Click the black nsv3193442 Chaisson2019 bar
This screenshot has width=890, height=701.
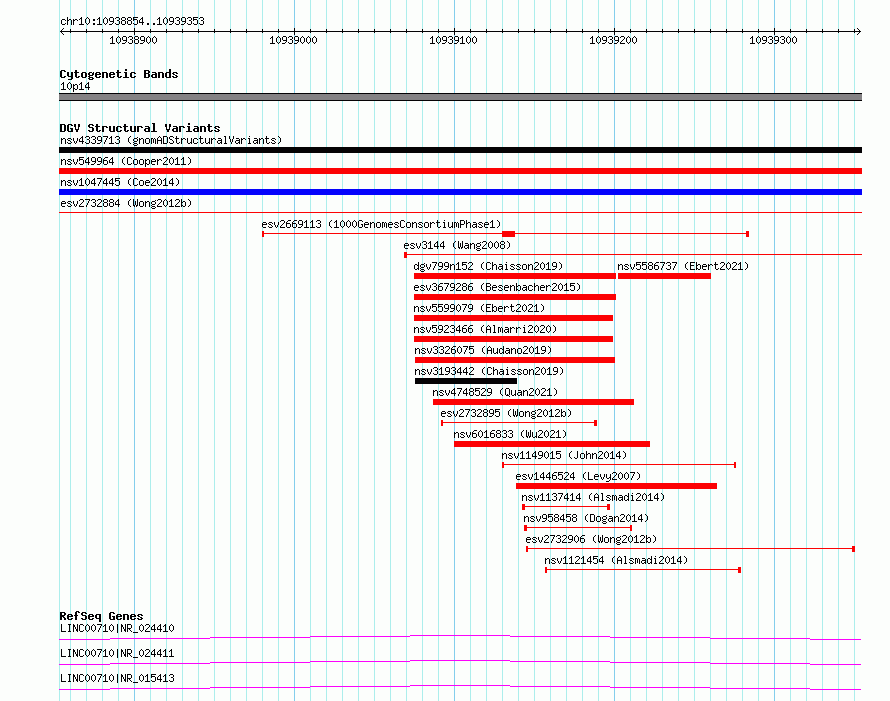click(x=466, y=381)
